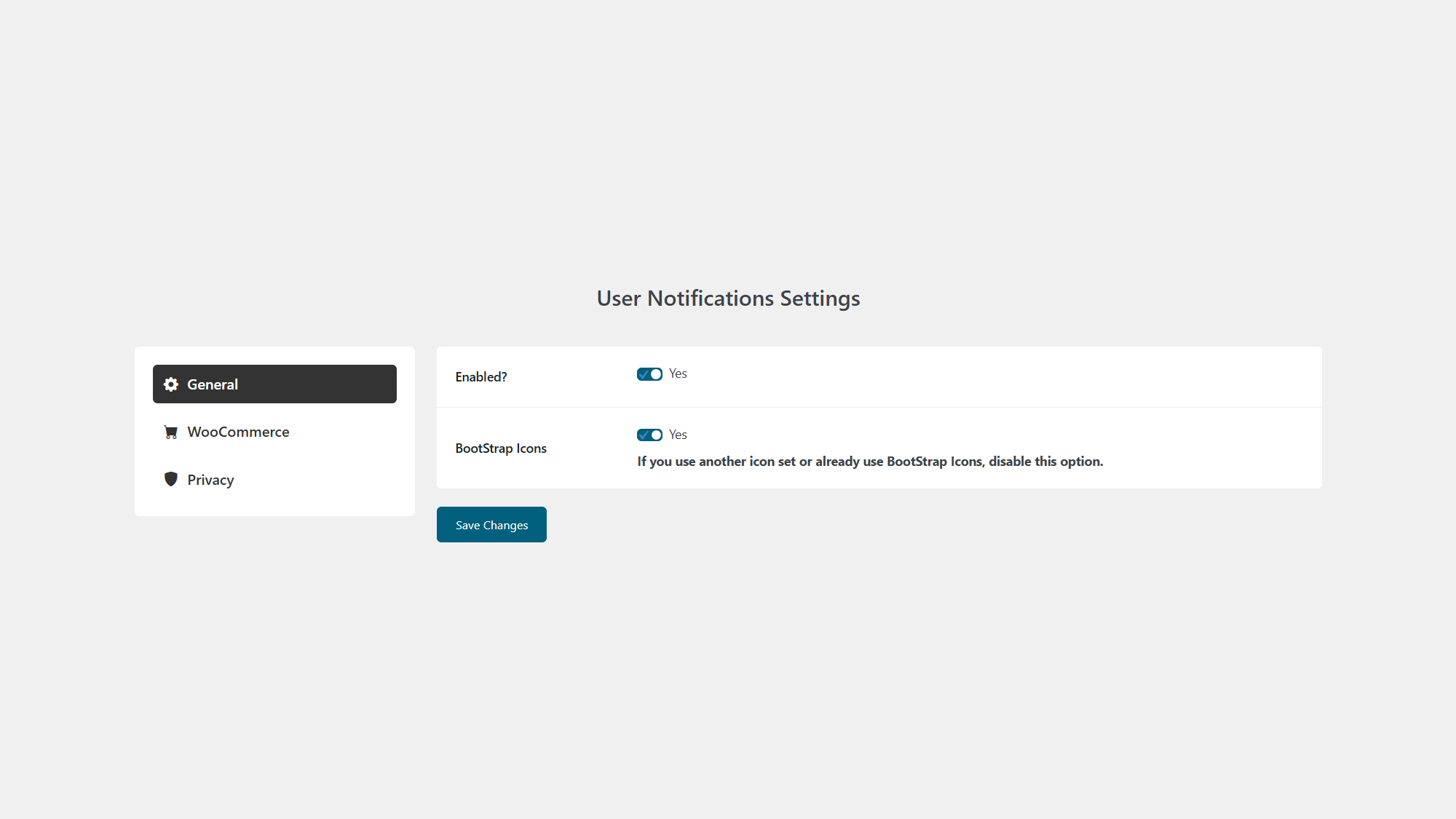Click the white knob of Enabled? switch
Image resolution: width=1456 pixels, height=819 pixels.
656,374
